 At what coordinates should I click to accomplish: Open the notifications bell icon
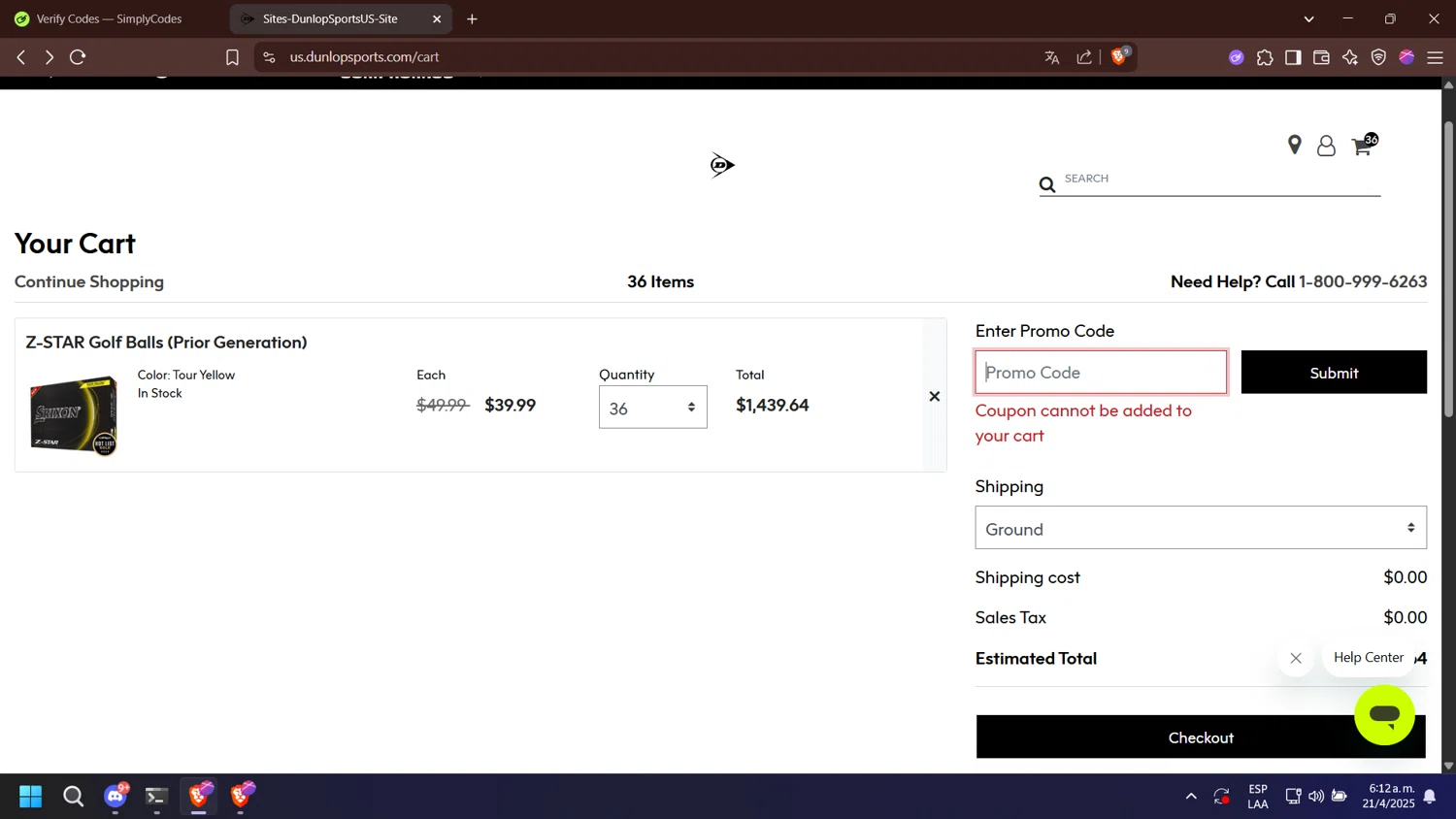[1430, 797]
